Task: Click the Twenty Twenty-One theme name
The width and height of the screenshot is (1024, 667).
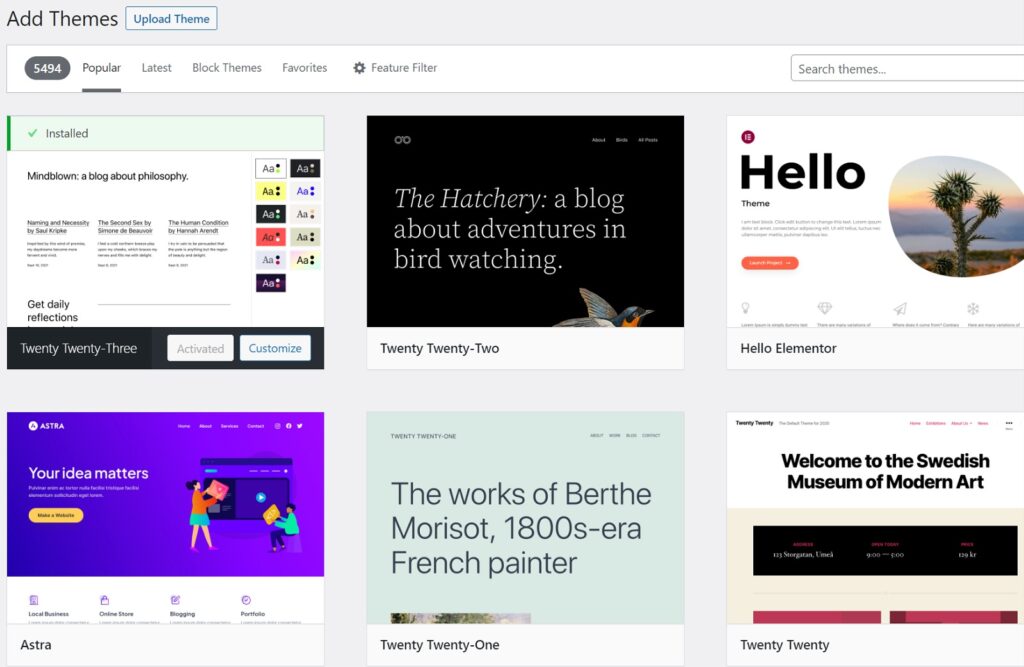Action: pyautogui.click(x=440, y=645)
